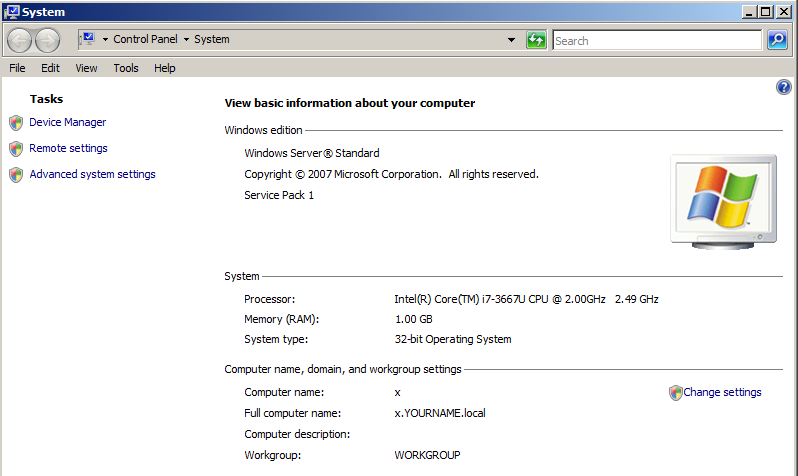Click the Back navigation arrow button
The image size is (798, 476).
[19, 40]
